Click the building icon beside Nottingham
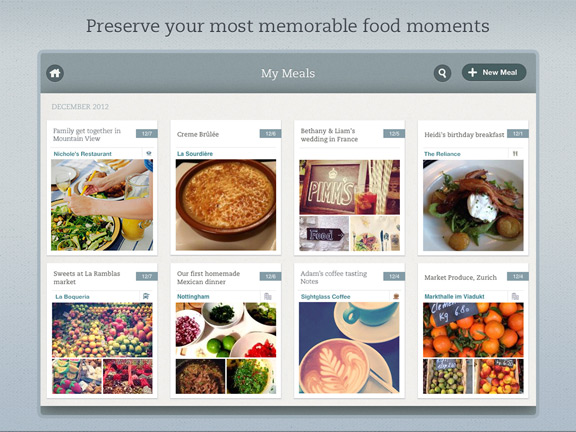576x432 pixels. click(268, 296)
